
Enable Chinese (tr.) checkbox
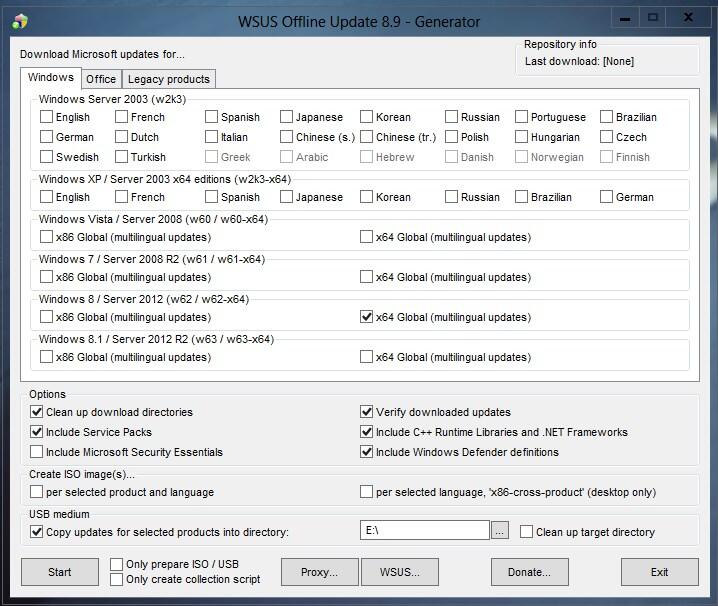(366, 136)
